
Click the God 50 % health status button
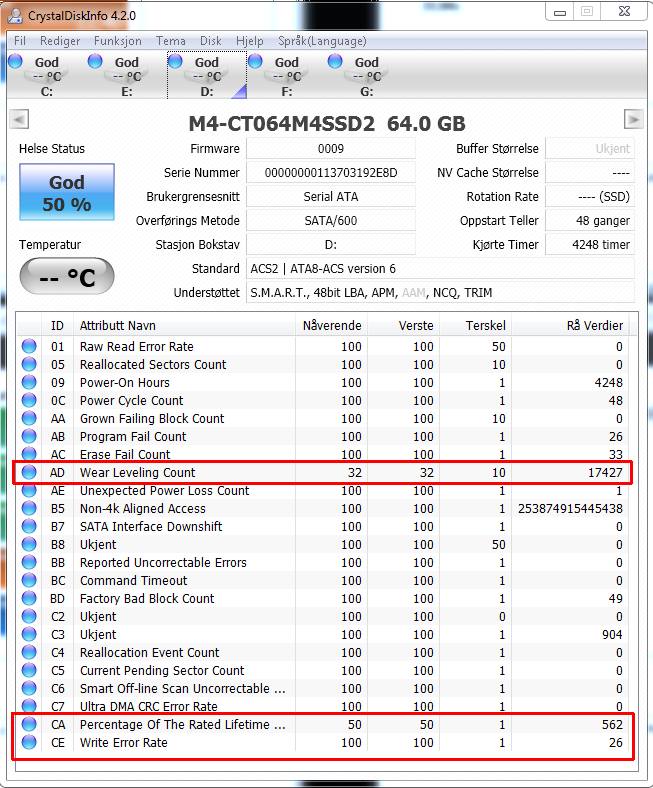pos(67,192)
